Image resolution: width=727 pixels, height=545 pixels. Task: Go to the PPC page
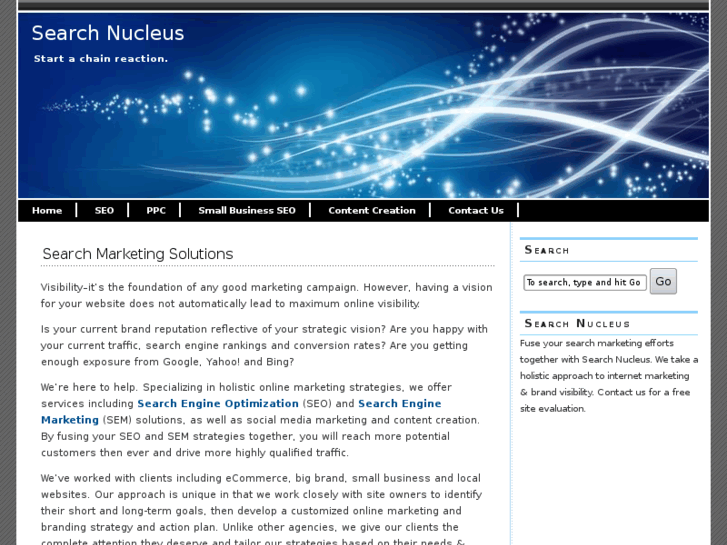pyautogui.click(x=156, y=210)
